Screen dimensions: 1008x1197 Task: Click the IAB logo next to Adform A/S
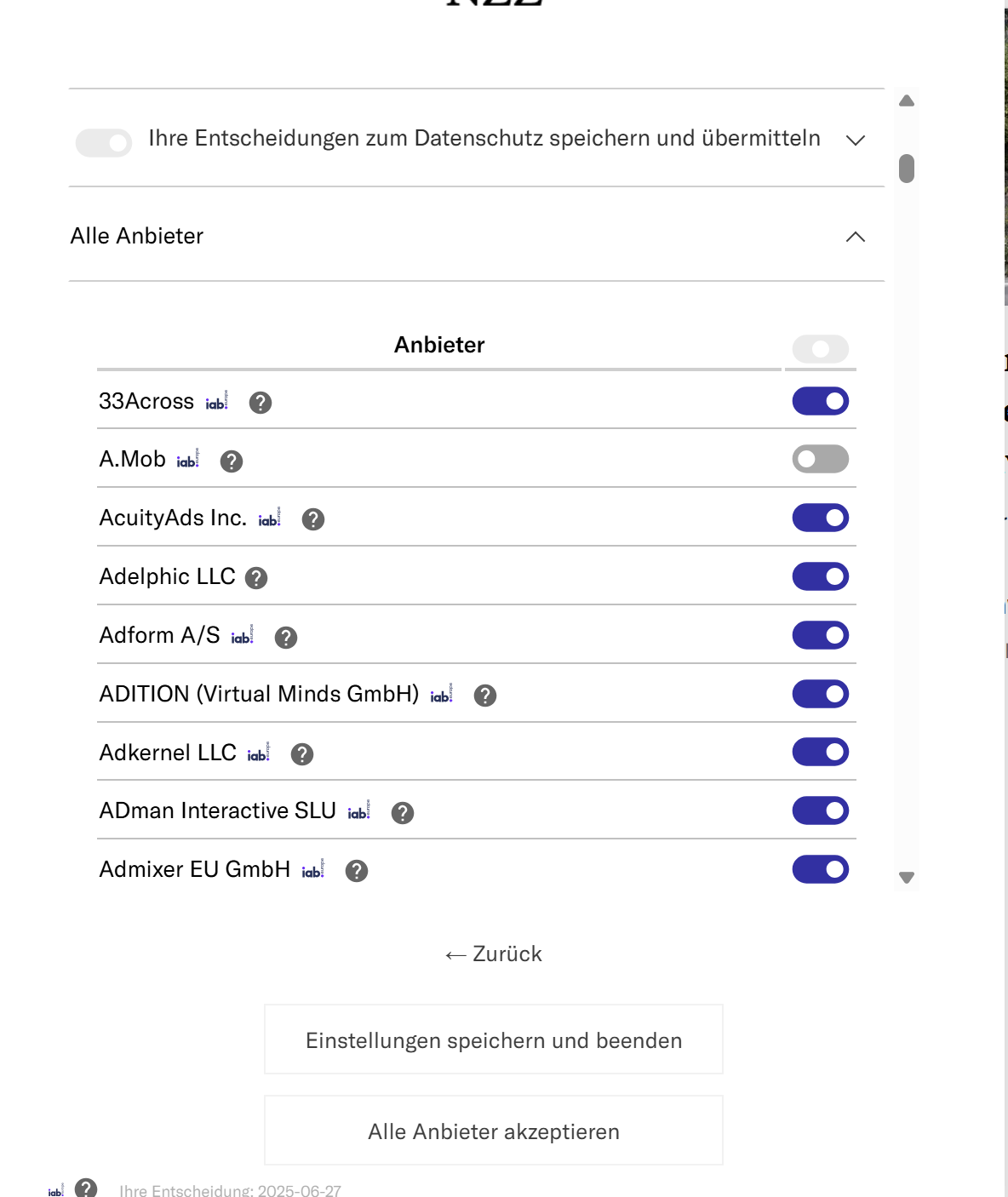point(243,635)
